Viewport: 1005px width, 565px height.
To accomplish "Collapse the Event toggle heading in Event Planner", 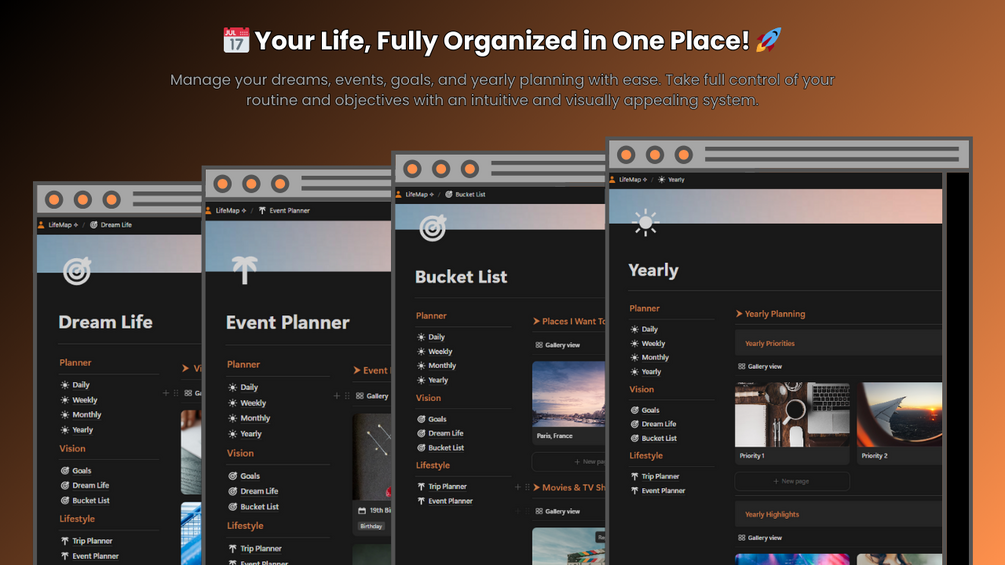I will pyautogui.click(x=357, y=370).
